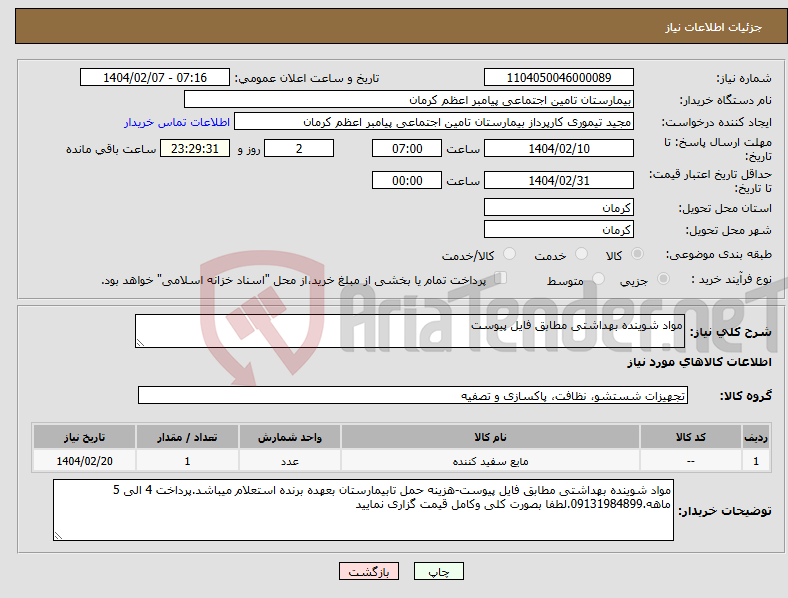Click the واحد شمارش column header

pos(290,437)
